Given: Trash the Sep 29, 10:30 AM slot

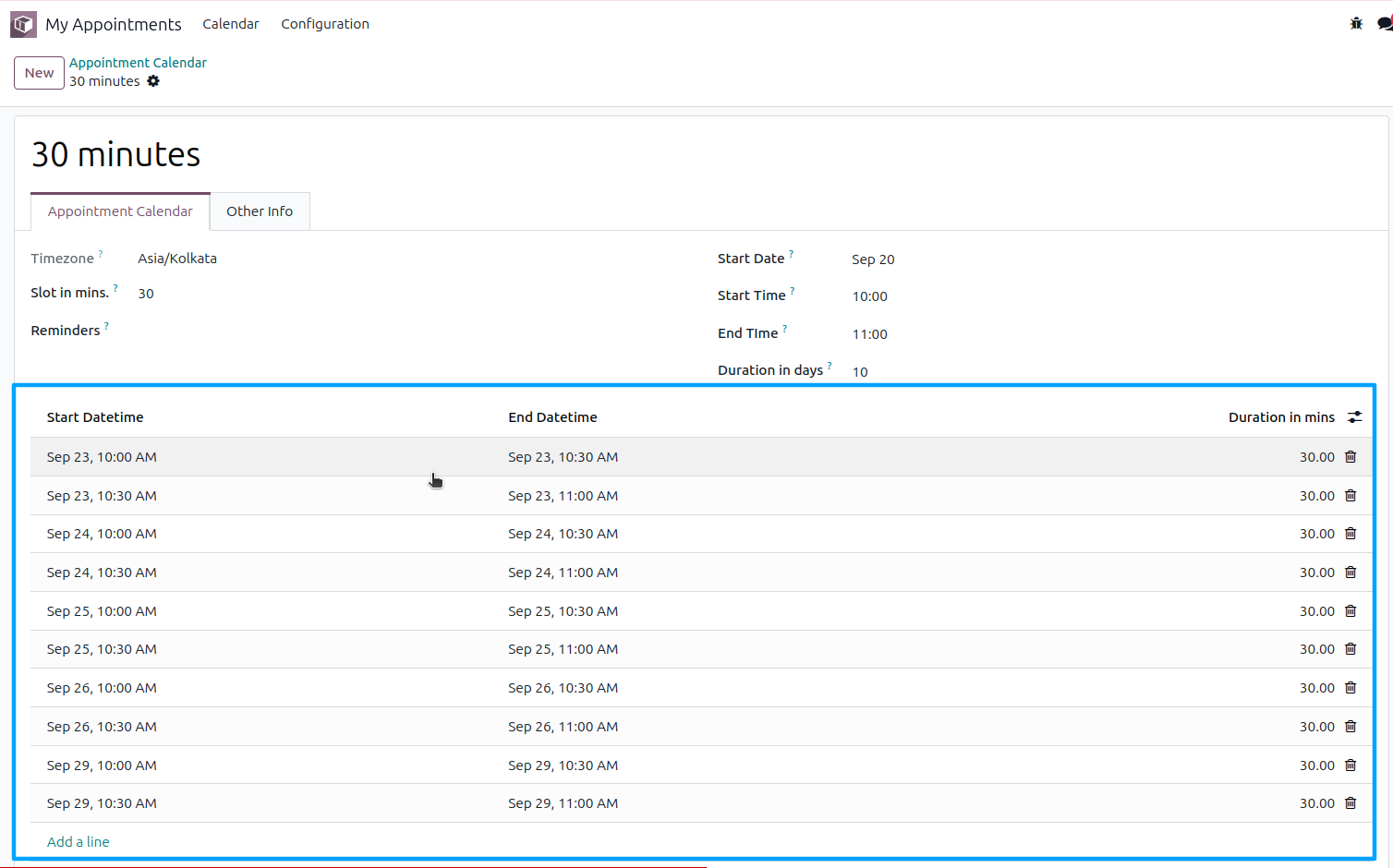Looking at the screenshot, I should (1351, 803).
